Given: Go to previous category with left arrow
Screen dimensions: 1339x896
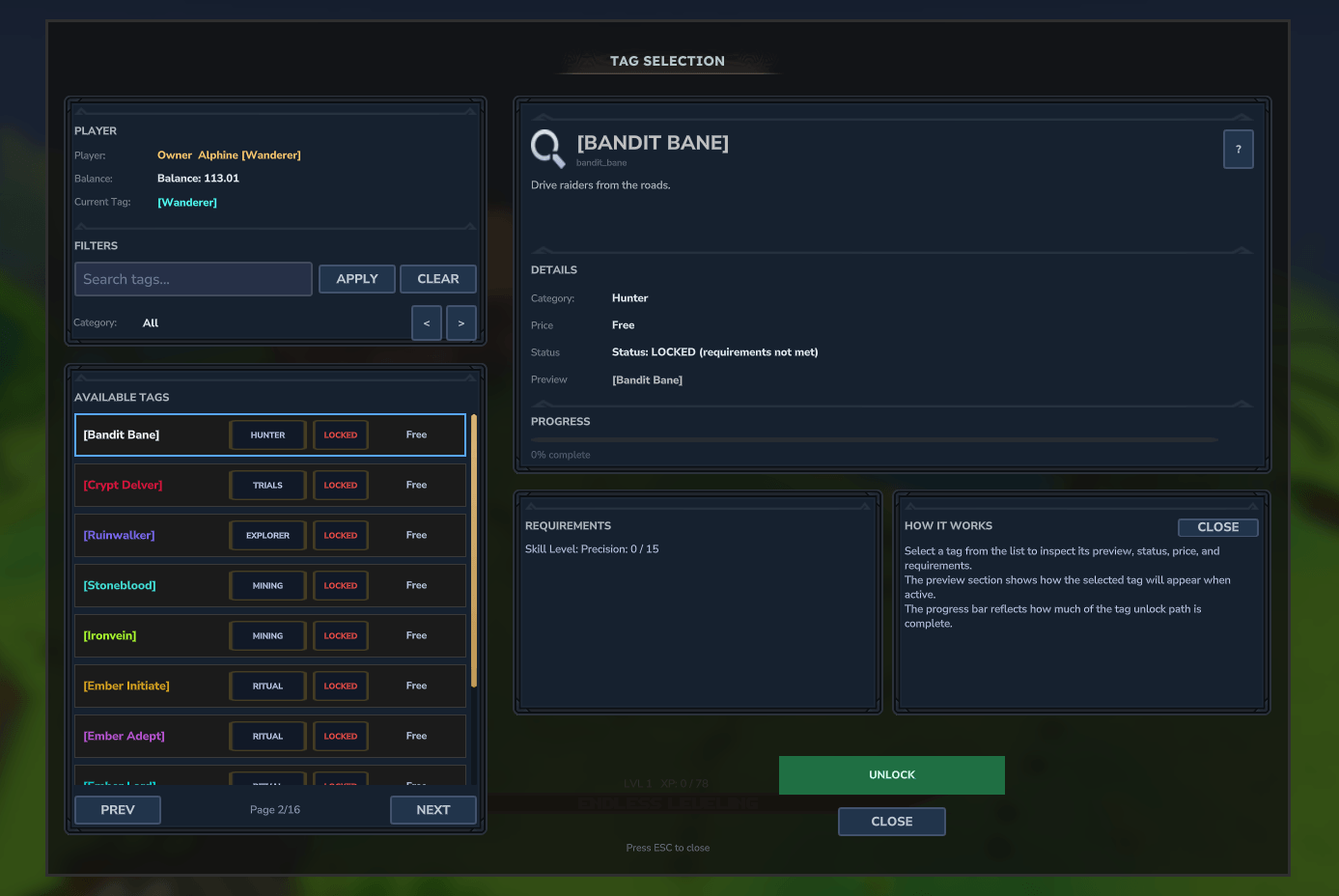Looking at the screenshot, I should pos(427,323).
